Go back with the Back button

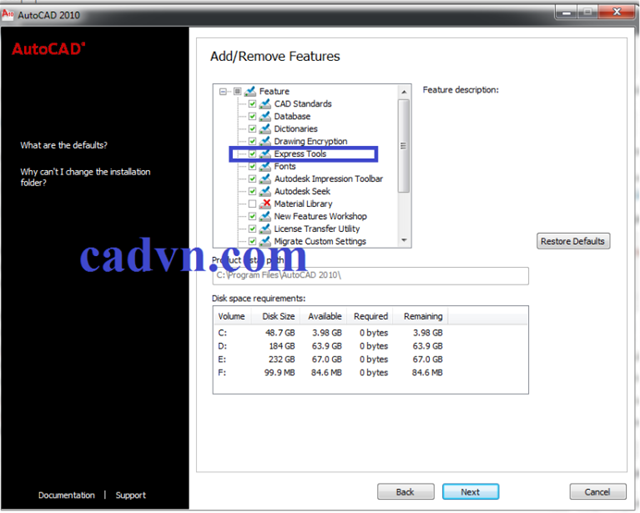coord(405,492)
